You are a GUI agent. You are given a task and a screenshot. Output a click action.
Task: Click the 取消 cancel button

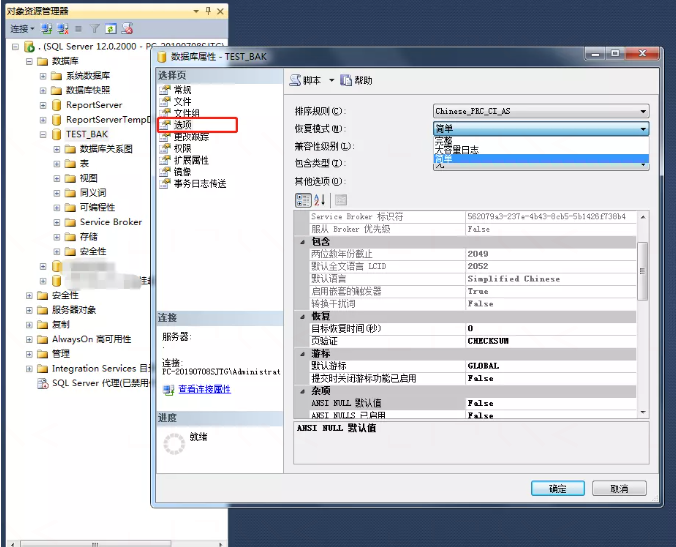point(619,488)
